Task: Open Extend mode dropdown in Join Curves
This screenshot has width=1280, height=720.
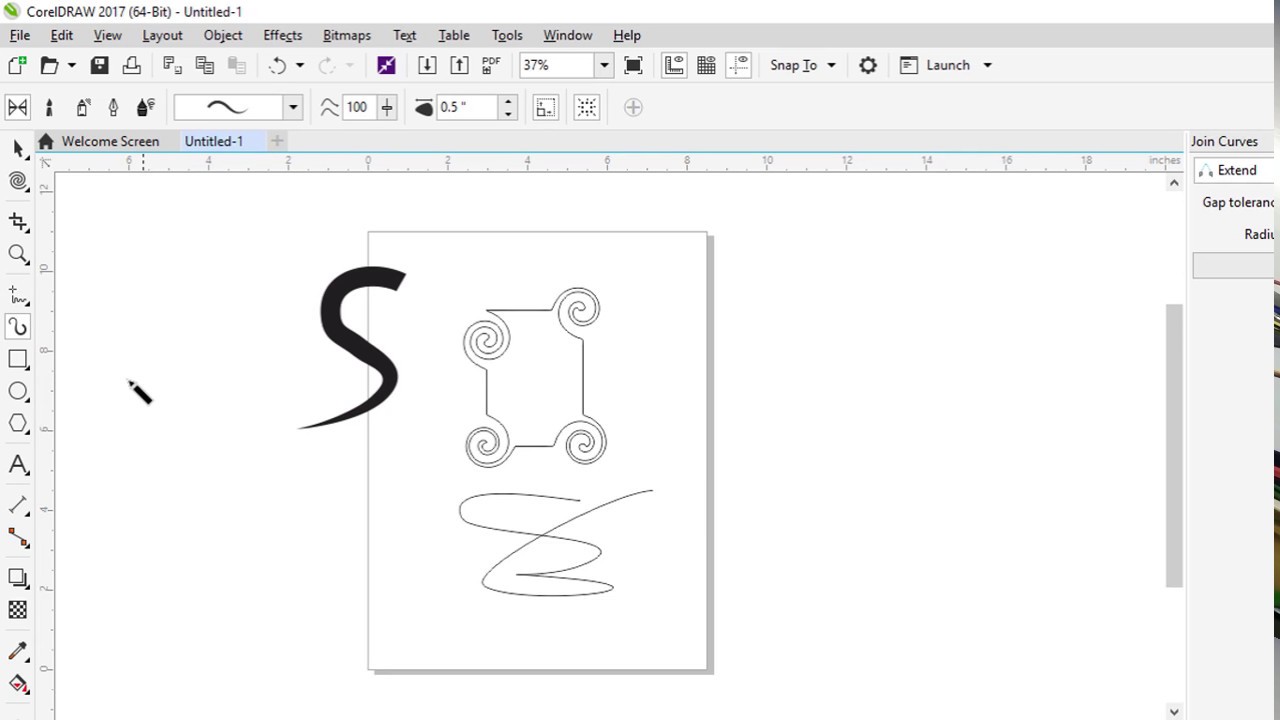Action: coord(1235,170)
